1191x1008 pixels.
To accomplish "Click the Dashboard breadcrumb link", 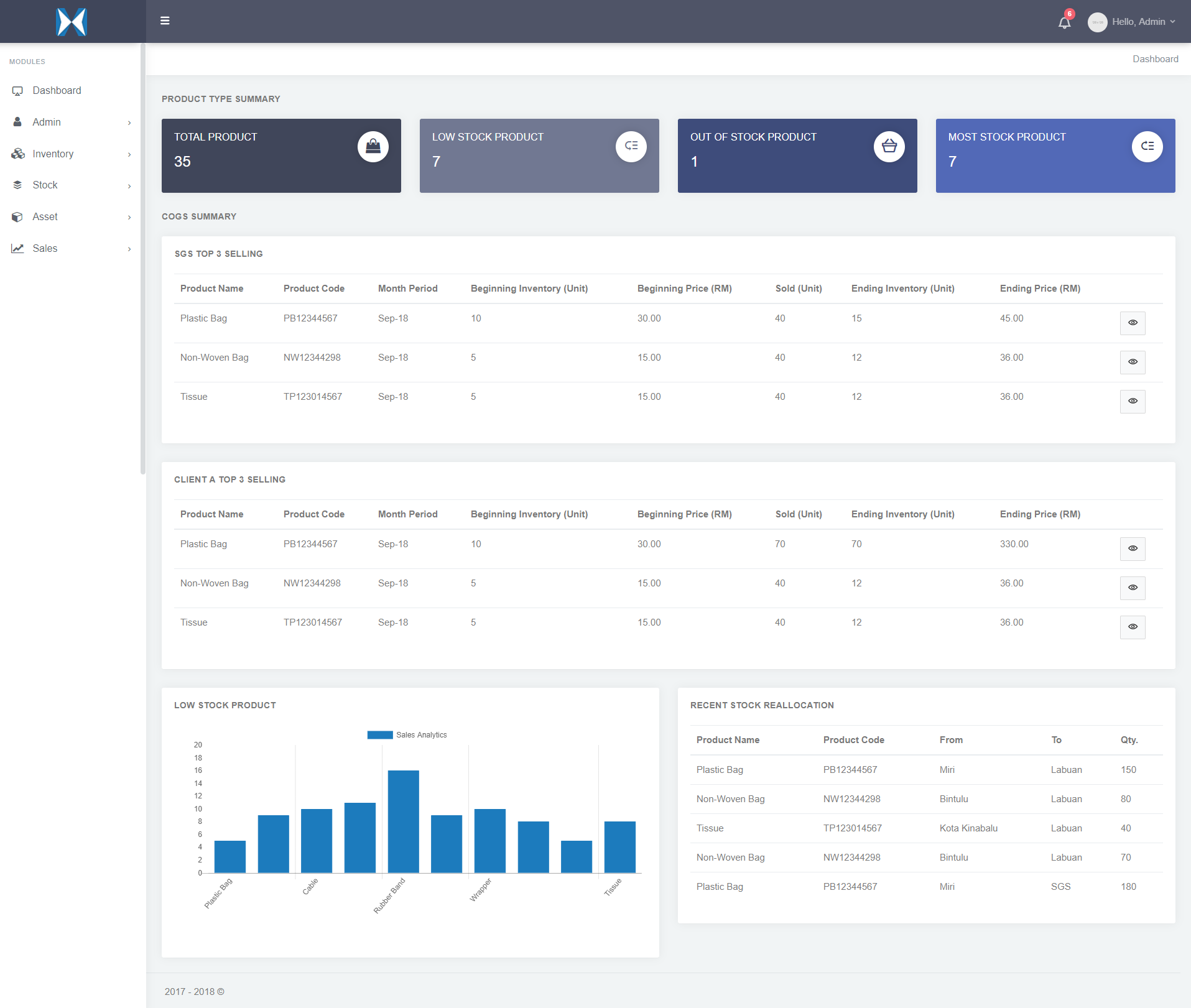I will (x=1155, y=59).
